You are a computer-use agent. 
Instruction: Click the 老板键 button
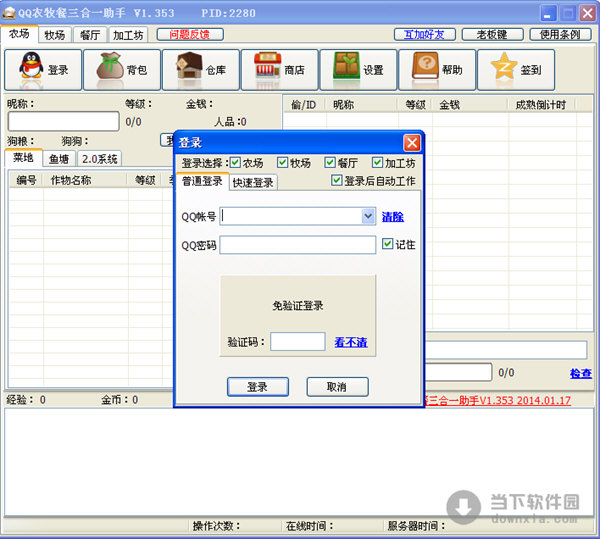point(492,34)
